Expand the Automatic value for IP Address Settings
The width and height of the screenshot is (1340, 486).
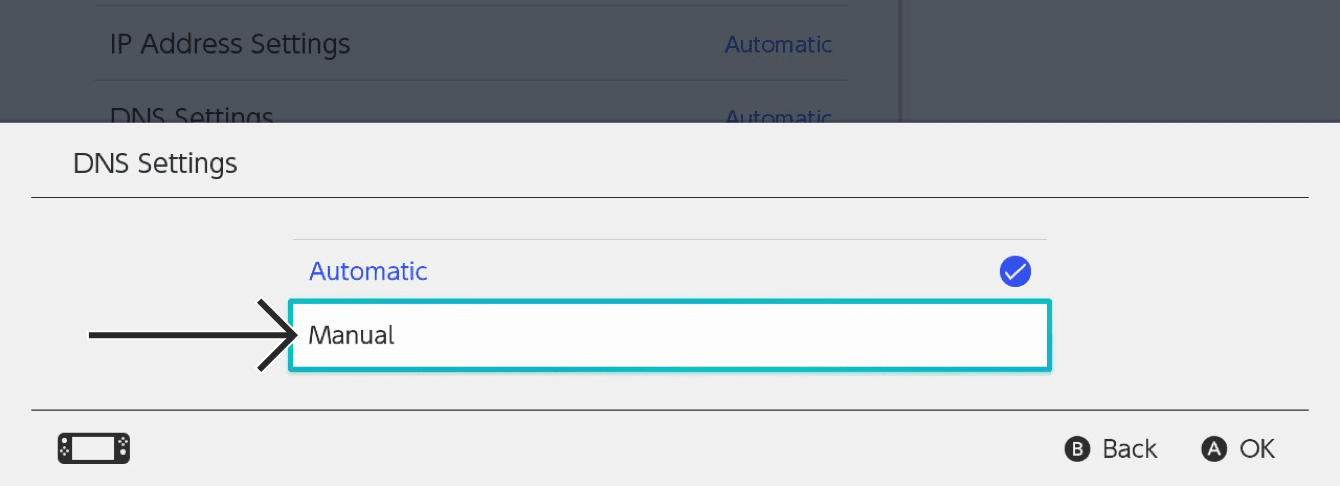pyautogui.click(x=778, y=44)
